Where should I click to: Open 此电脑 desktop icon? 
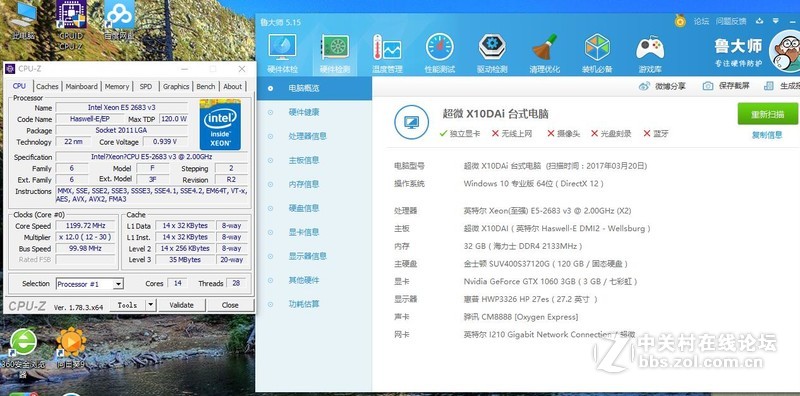coord(22,20)
